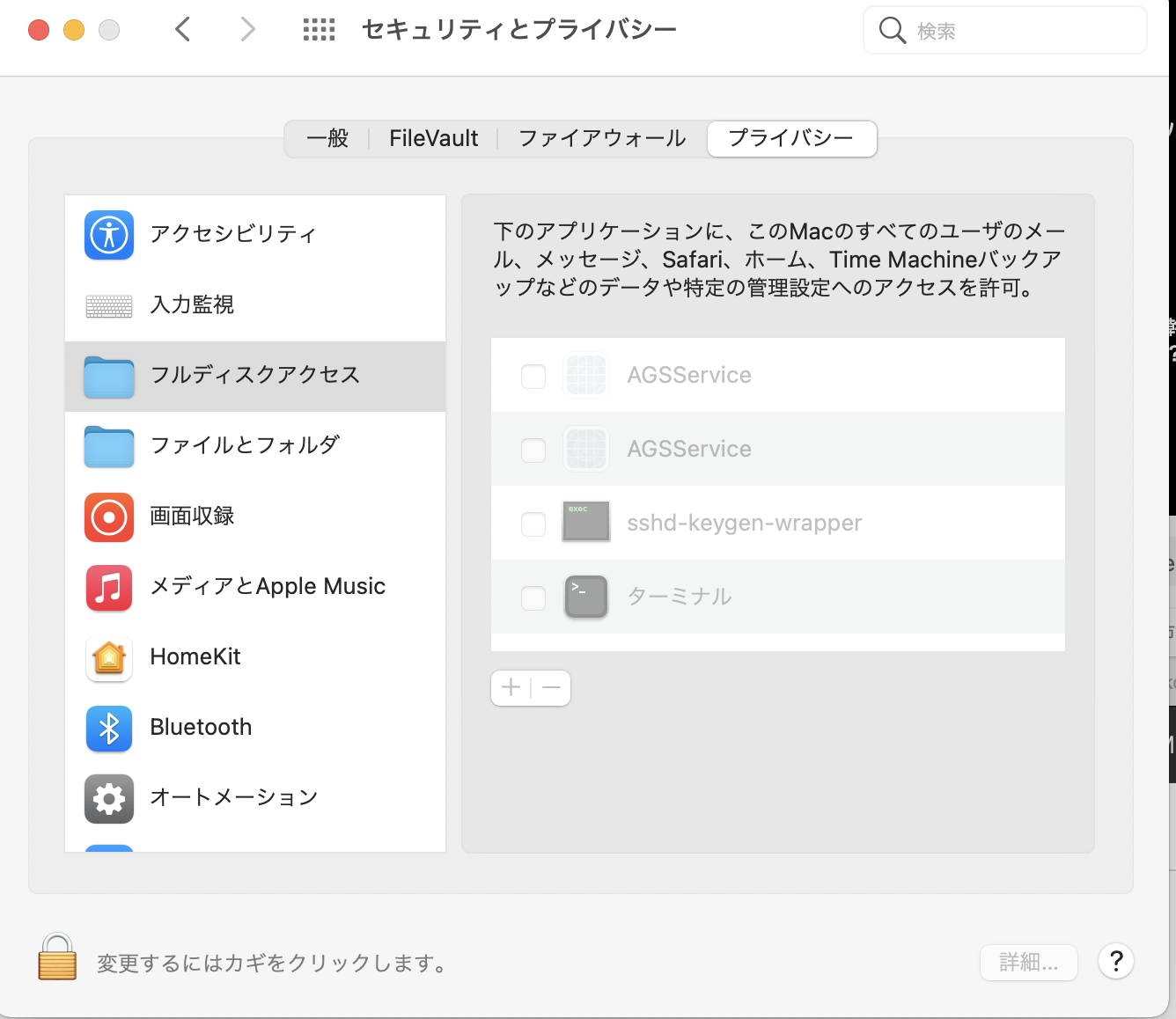Click the 検索 search field
1176x1019 pixels.
click(x=1005, y=31)
